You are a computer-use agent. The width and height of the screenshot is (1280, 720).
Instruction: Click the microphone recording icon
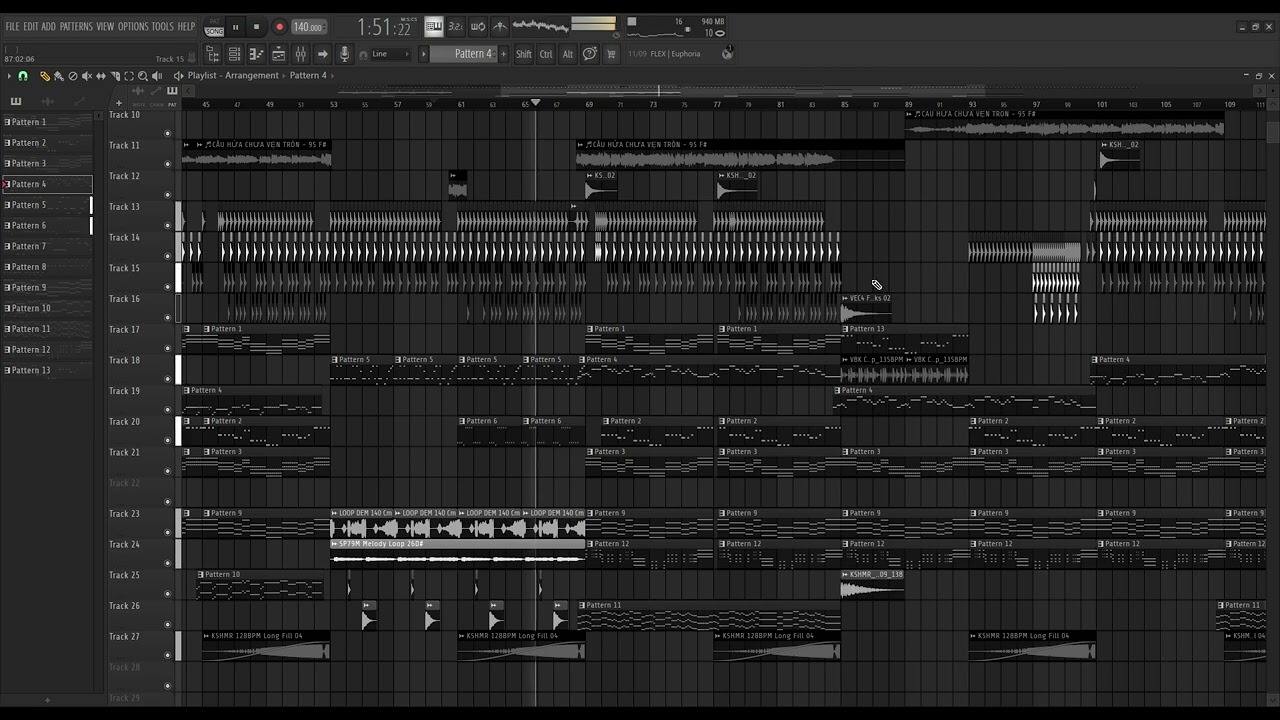pyautogui.click(x=344, y=54)
